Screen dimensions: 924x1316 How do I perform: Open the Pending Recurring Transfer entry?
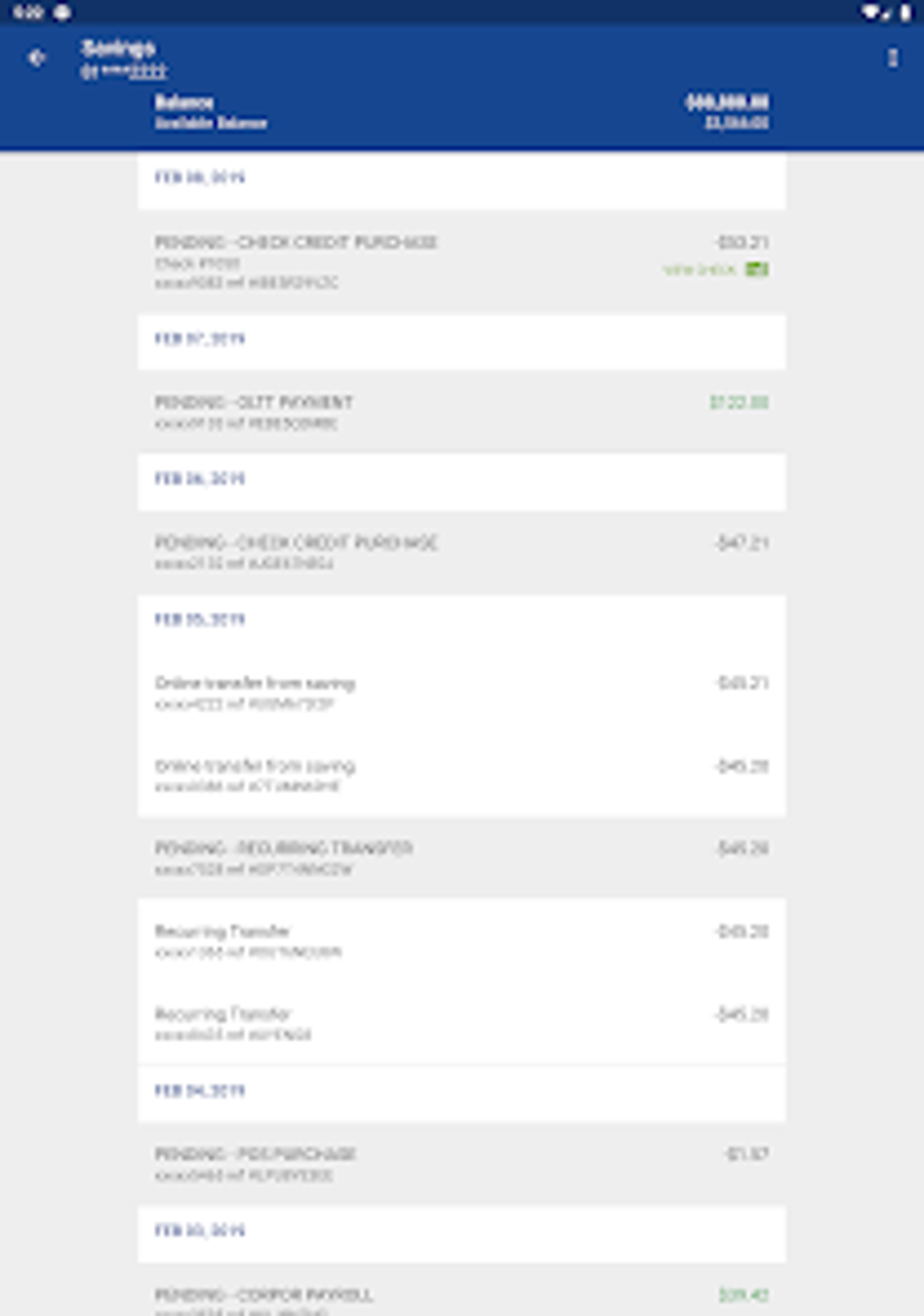pyautogui.click(x=461, y=857)
